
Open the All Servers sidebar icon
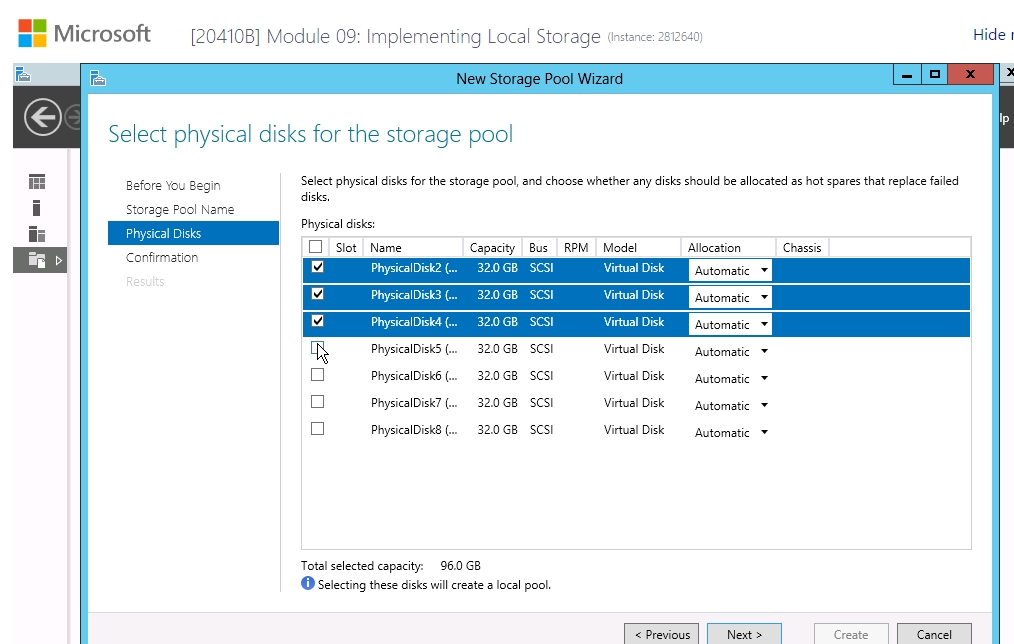coord(37,234)
